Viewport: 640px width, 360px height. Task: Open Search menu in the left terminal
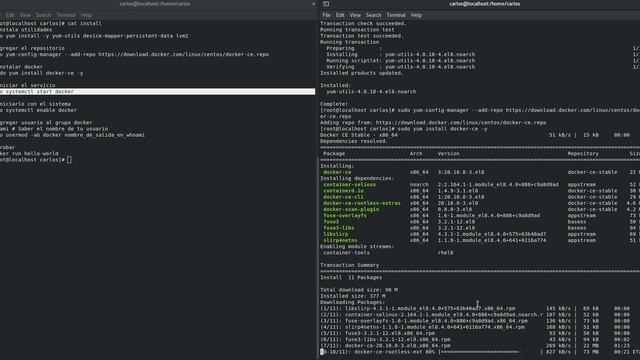tap(43, 15)
